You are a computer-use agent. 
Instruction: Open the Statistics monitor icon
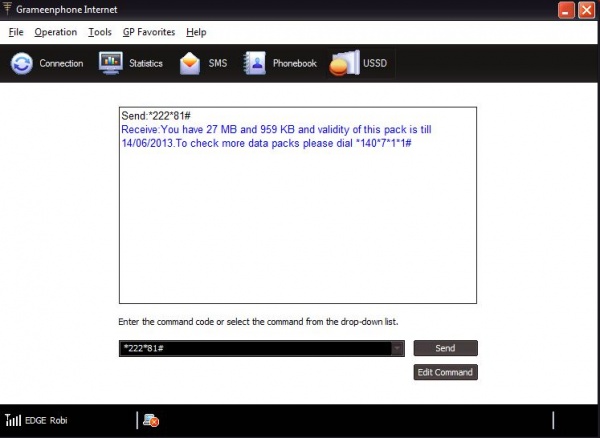tap(111, 63)
